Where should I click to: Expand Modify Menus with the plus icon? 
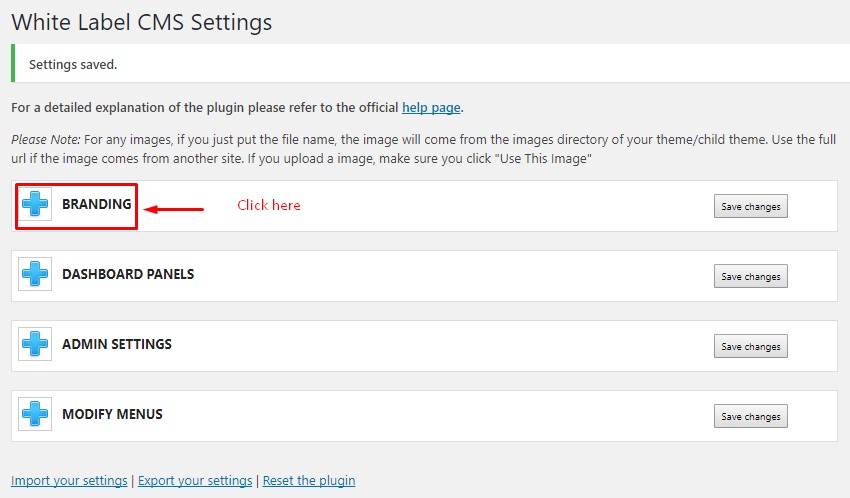tap(35, 413)
